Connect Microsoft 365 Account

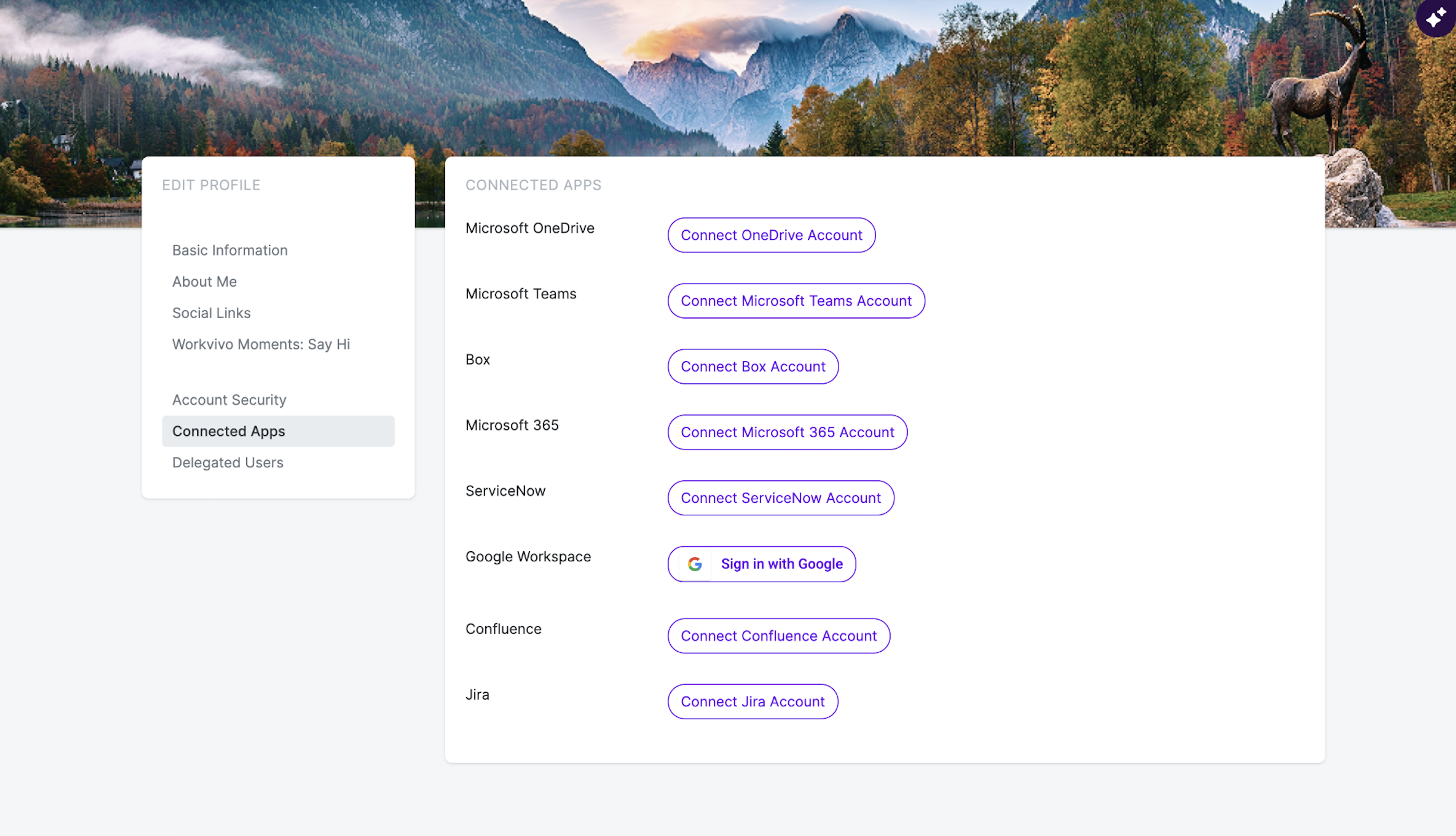(x=787, y=433)
